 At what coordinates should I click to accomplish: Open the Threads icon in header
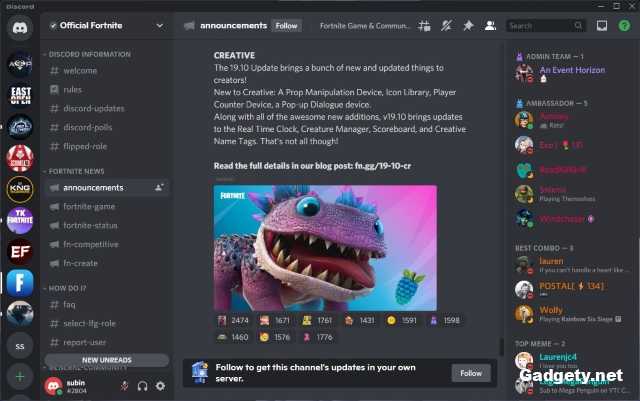pos(424,25)
